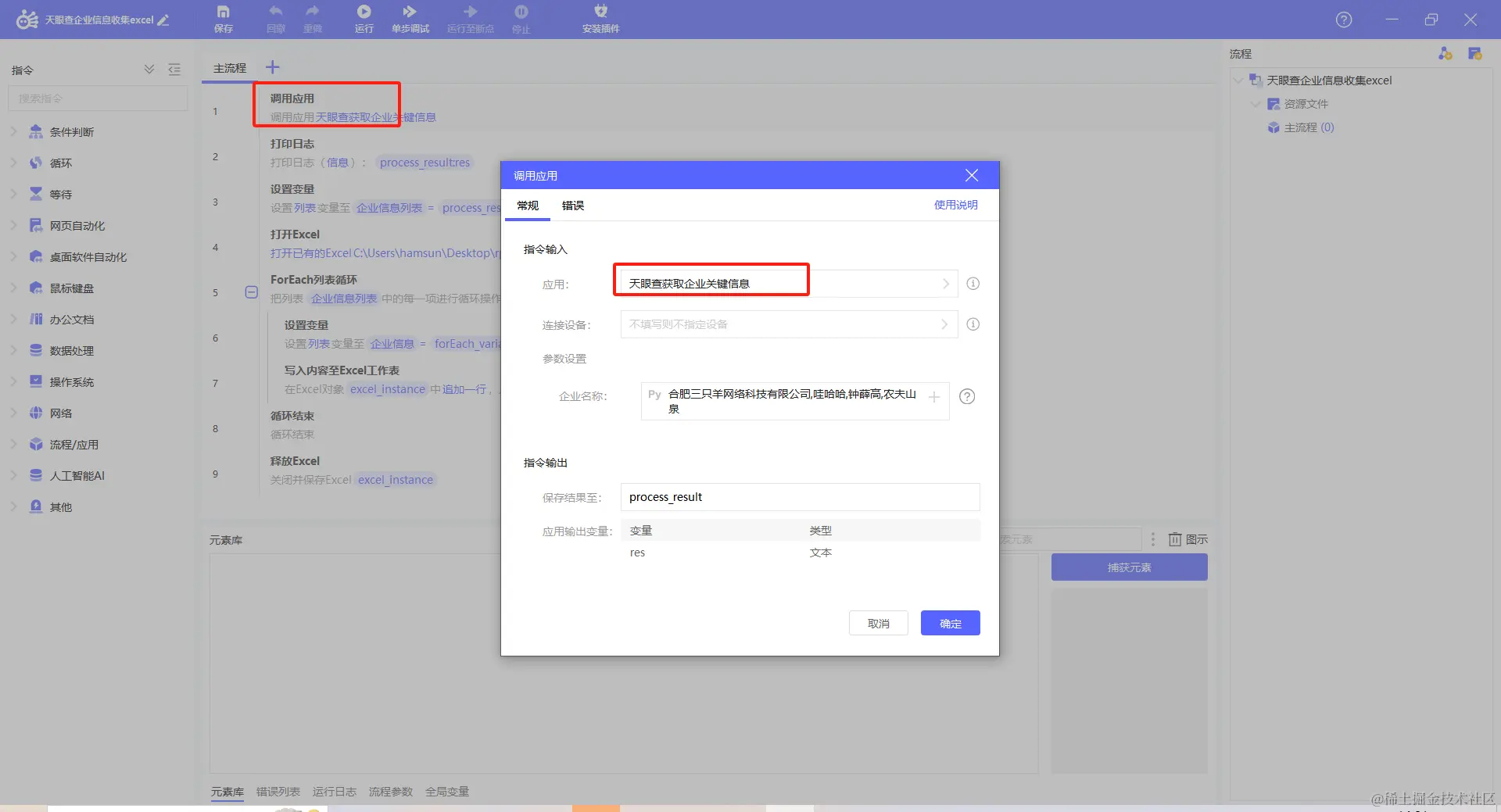Focus the 搜索指令 search box

(x=98, y=98)
